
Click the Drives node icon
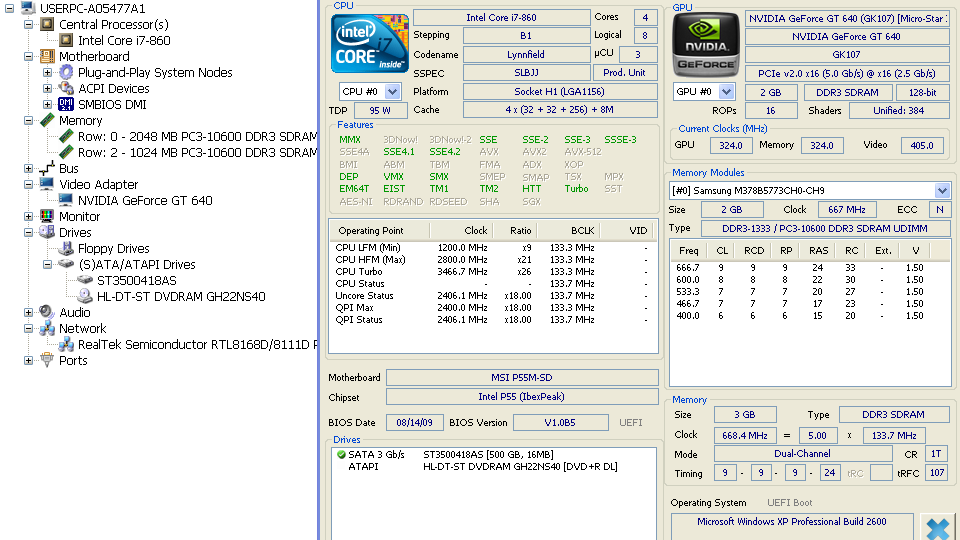click(x=47, y=232)
